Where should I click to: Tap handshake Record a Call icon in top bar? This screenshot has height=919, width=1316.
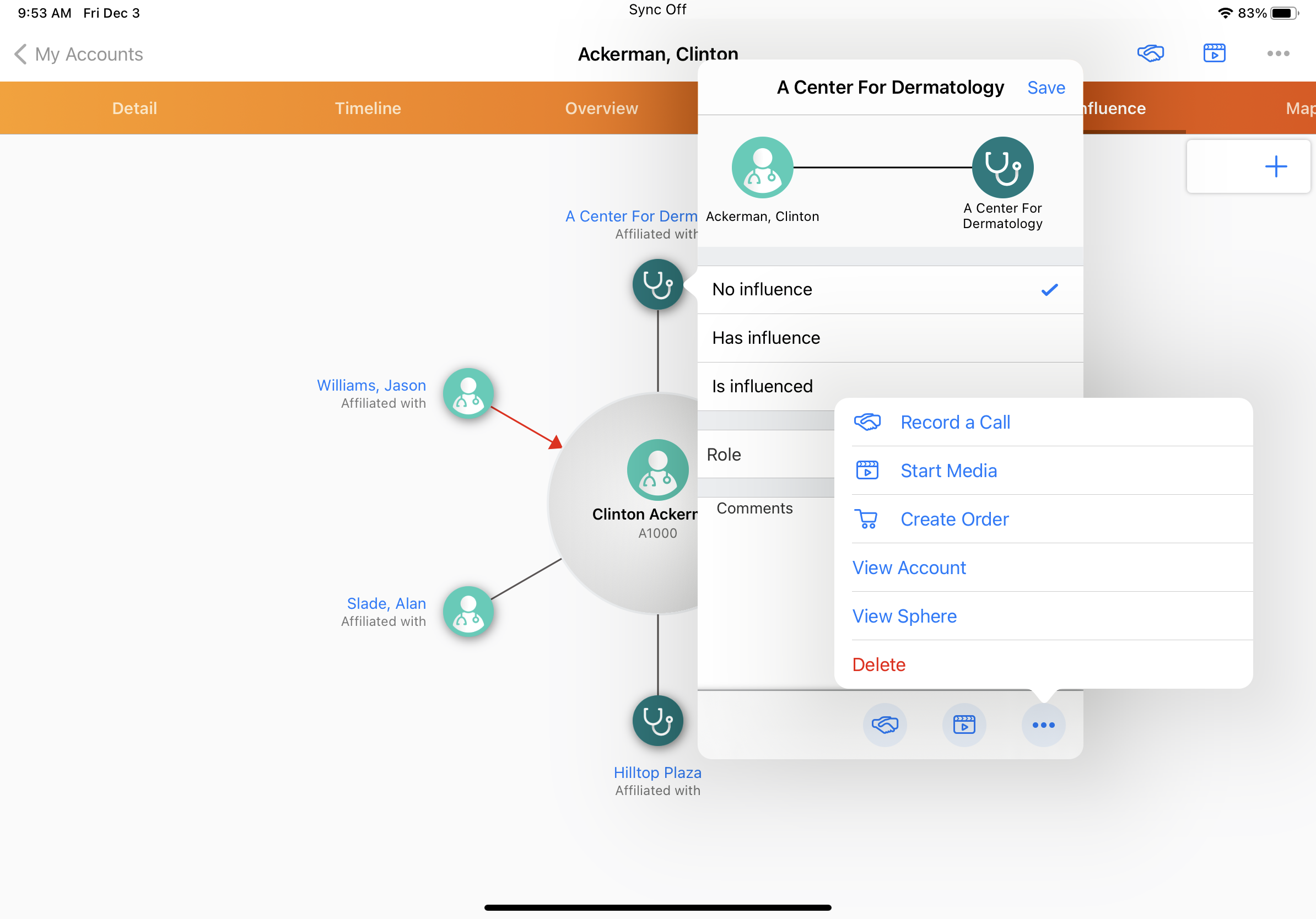pos(1150,53)
